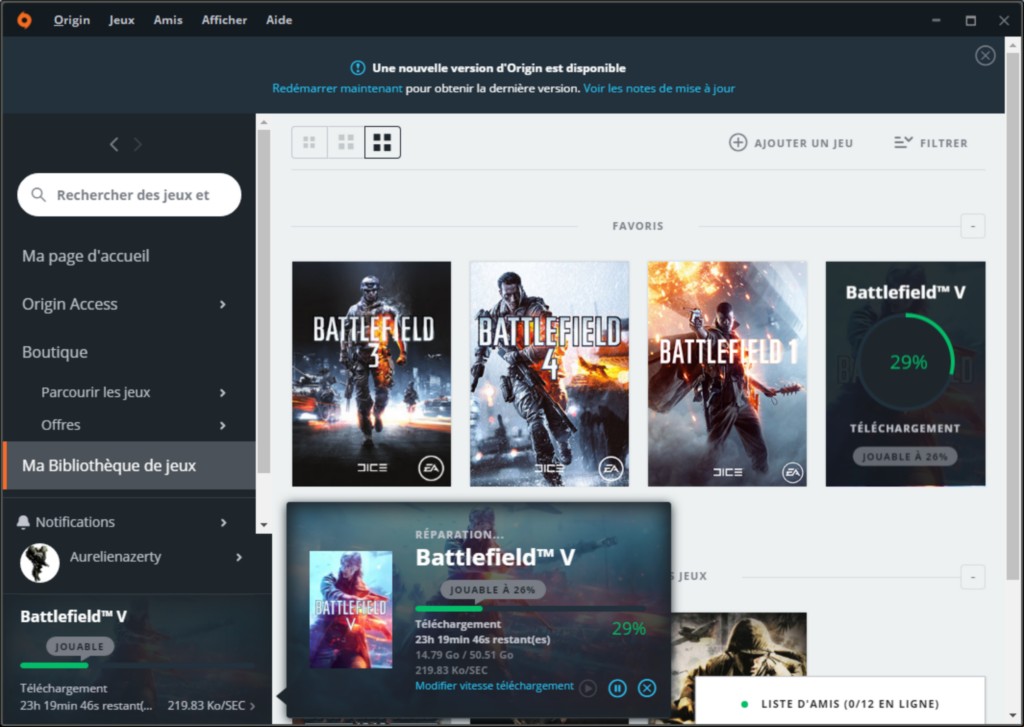Dismiss the Origin update banner
This screenshot has height=727, width=1024.
click(x=985, y=56)
